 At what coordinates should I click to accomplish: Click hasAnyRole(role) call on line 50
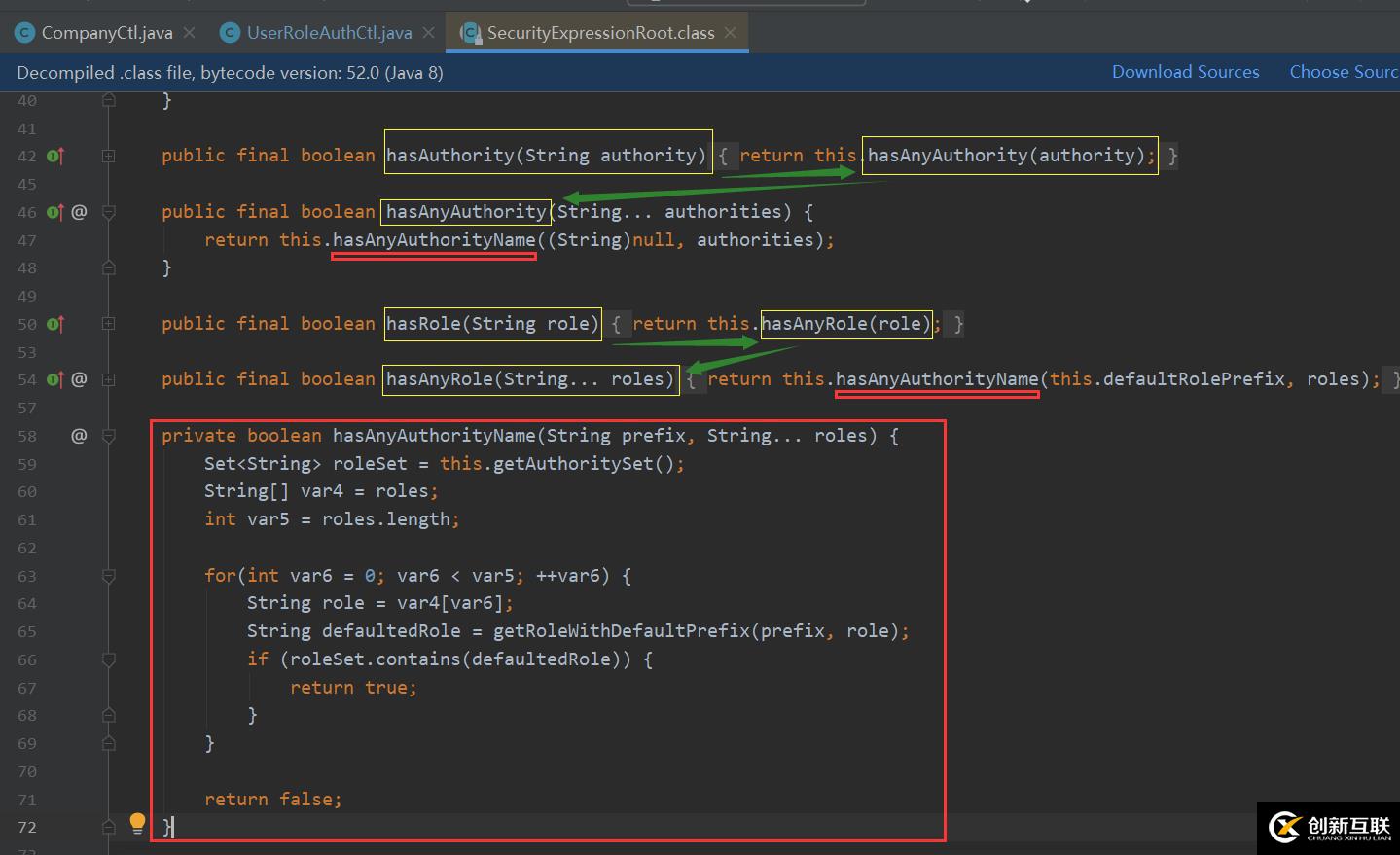[x=845, y=324]
